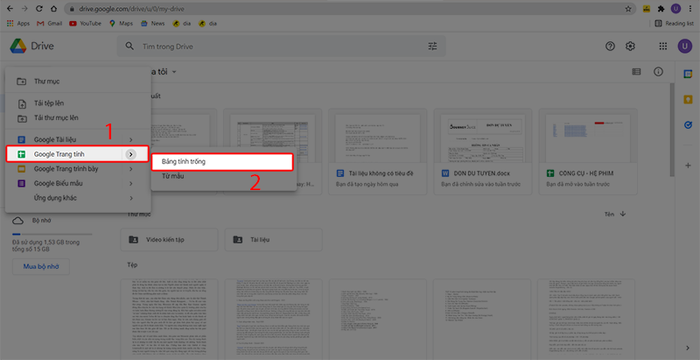Click the Help question mark icon
This screenshot has height=360, width=700.
pos(610,46)
